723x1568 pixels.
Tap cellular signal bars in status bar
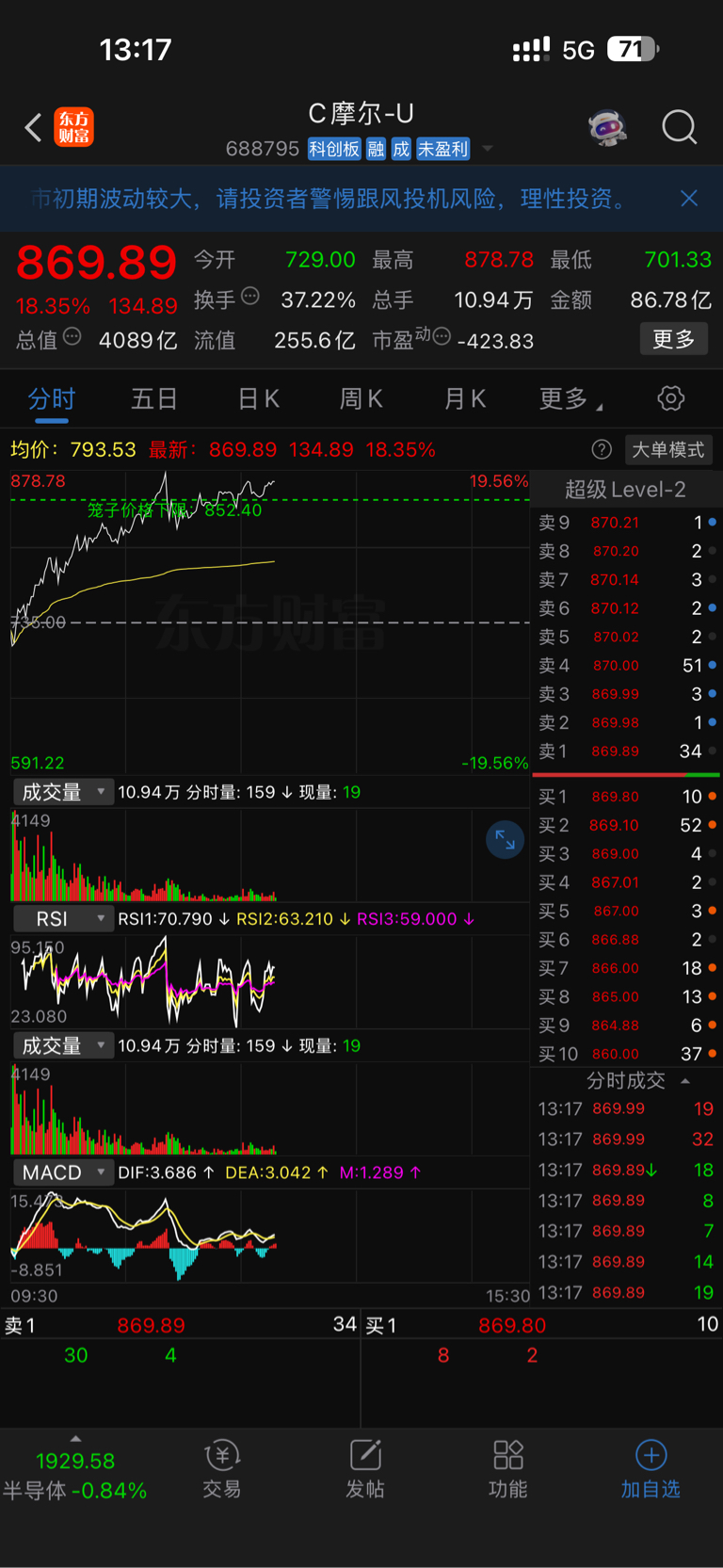[531, 50]
